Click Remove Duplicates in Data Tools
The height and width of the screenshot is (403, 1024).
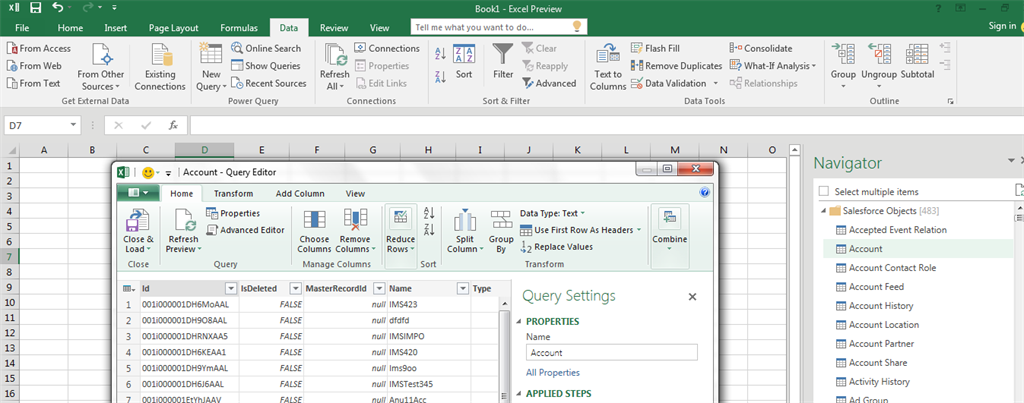pyautogui.click(x=676, y=66)
